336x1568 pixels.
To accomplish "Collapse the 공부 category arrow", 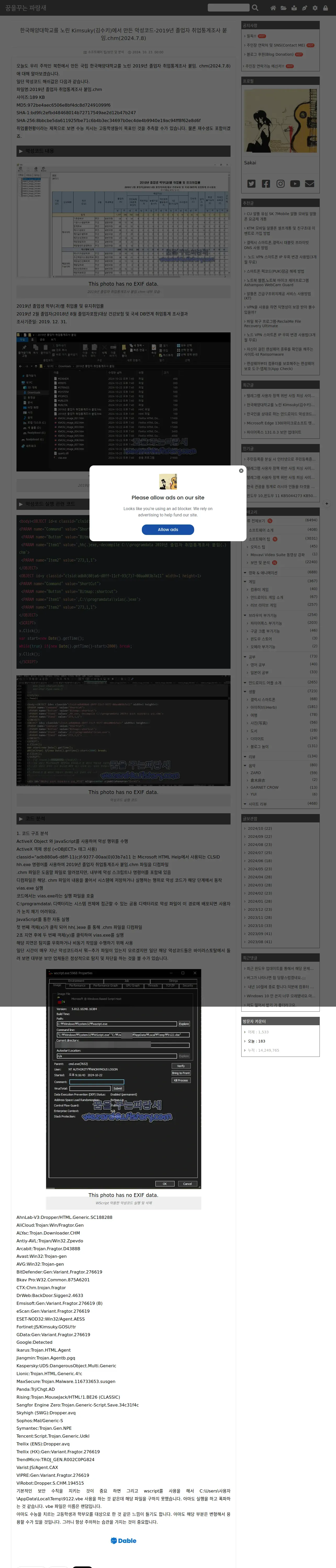I will (x=245, y=657).
